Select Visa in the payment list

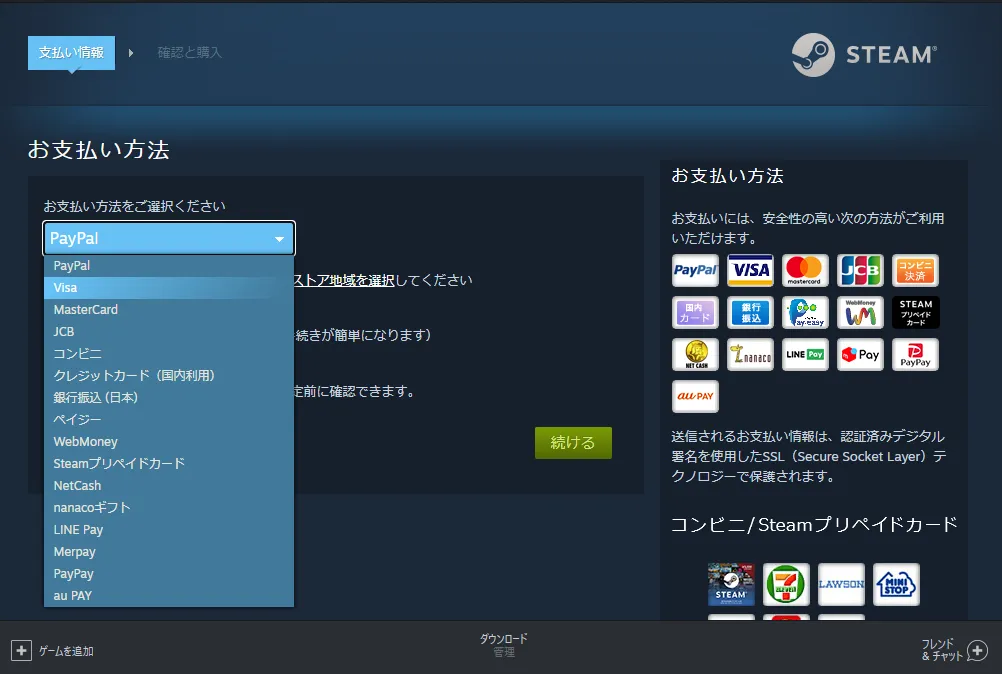(x=169, y=287)
